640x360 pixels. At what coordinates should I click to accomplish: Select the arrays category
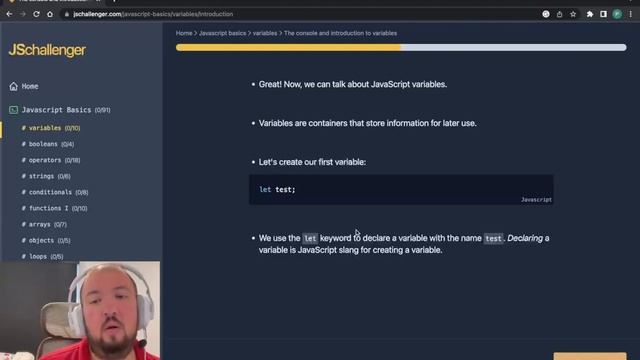pyautogui.click(x=44, y=224)
